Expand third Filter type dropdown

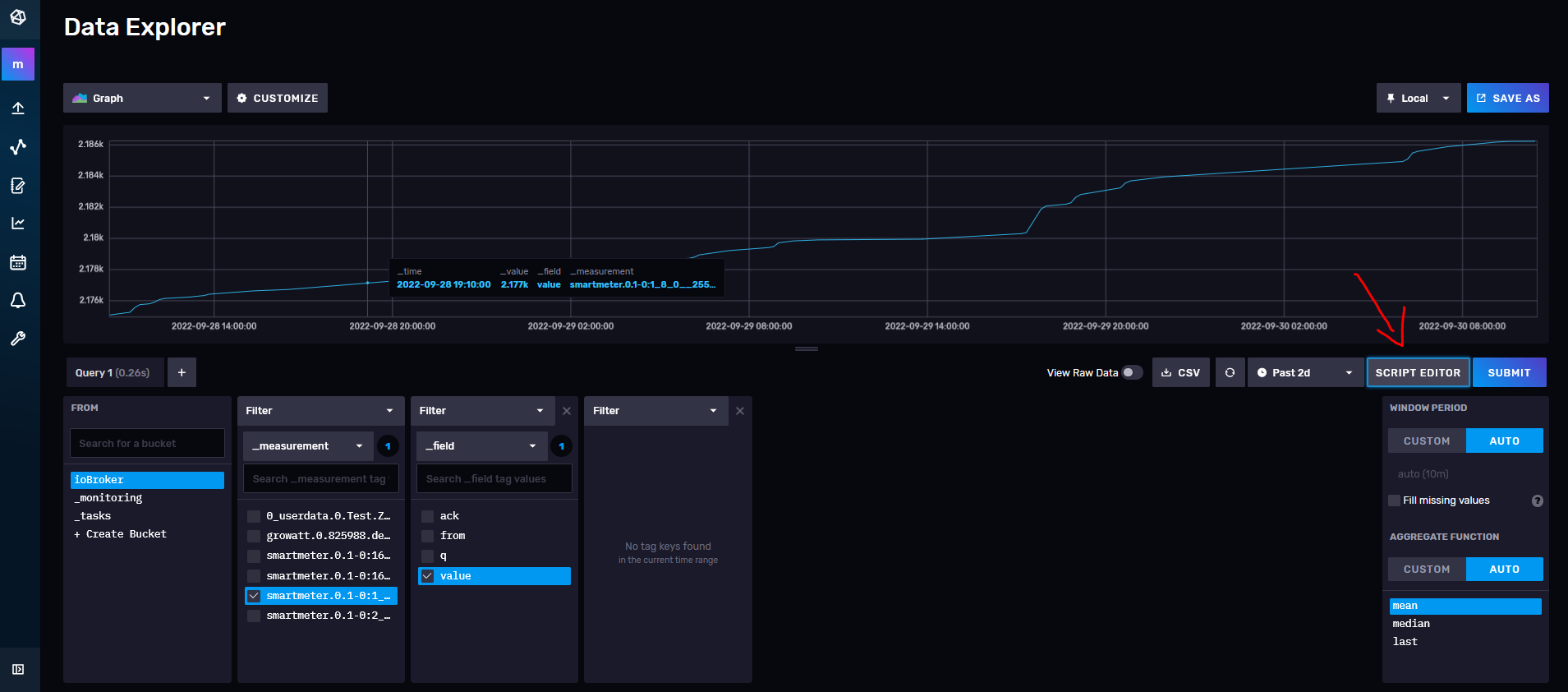(655, 411)
